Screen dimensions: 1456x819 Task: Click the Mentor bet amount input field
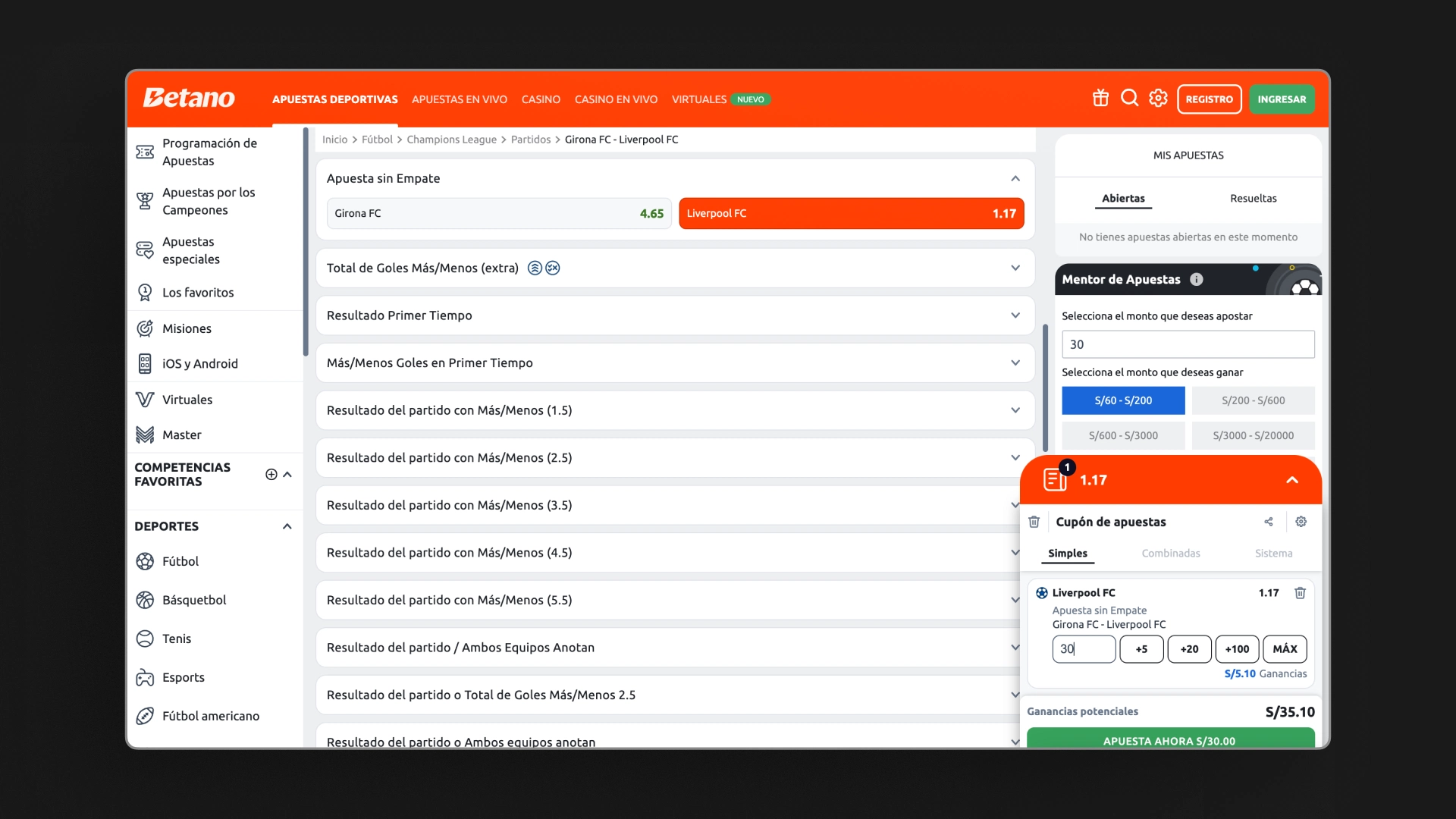click(1188, 344)
